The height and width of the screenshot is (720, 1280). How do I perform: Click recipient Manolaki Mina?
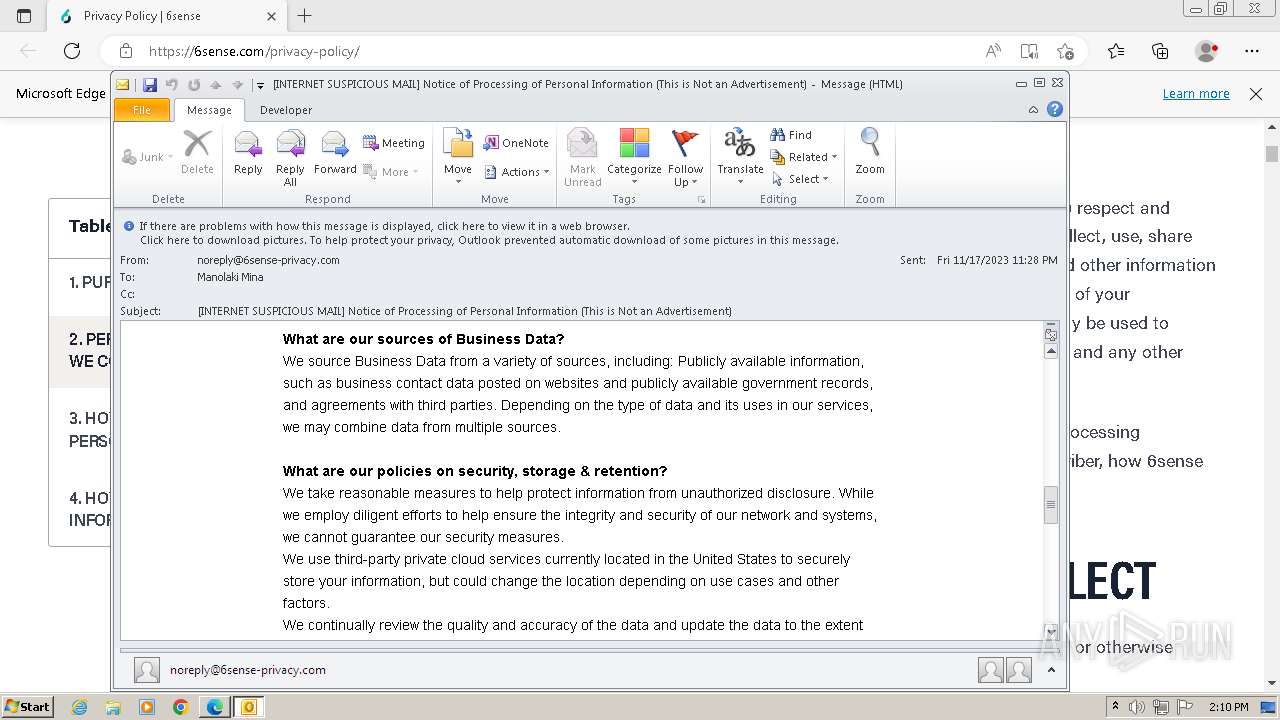click(x=230, y=277)
